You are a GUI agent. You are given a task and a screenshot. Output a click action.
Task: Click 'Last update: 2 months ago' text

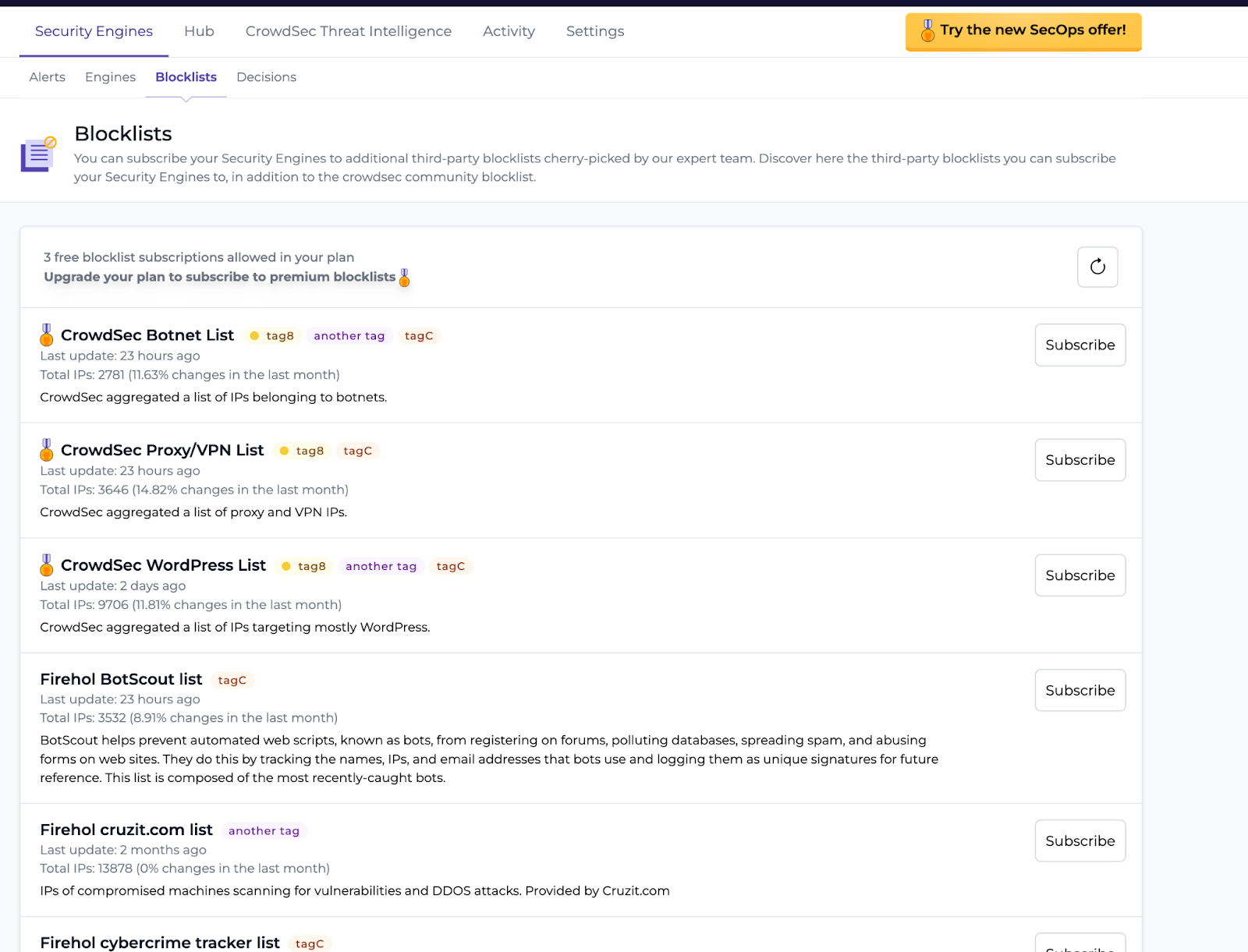click(x=123, y=850)
